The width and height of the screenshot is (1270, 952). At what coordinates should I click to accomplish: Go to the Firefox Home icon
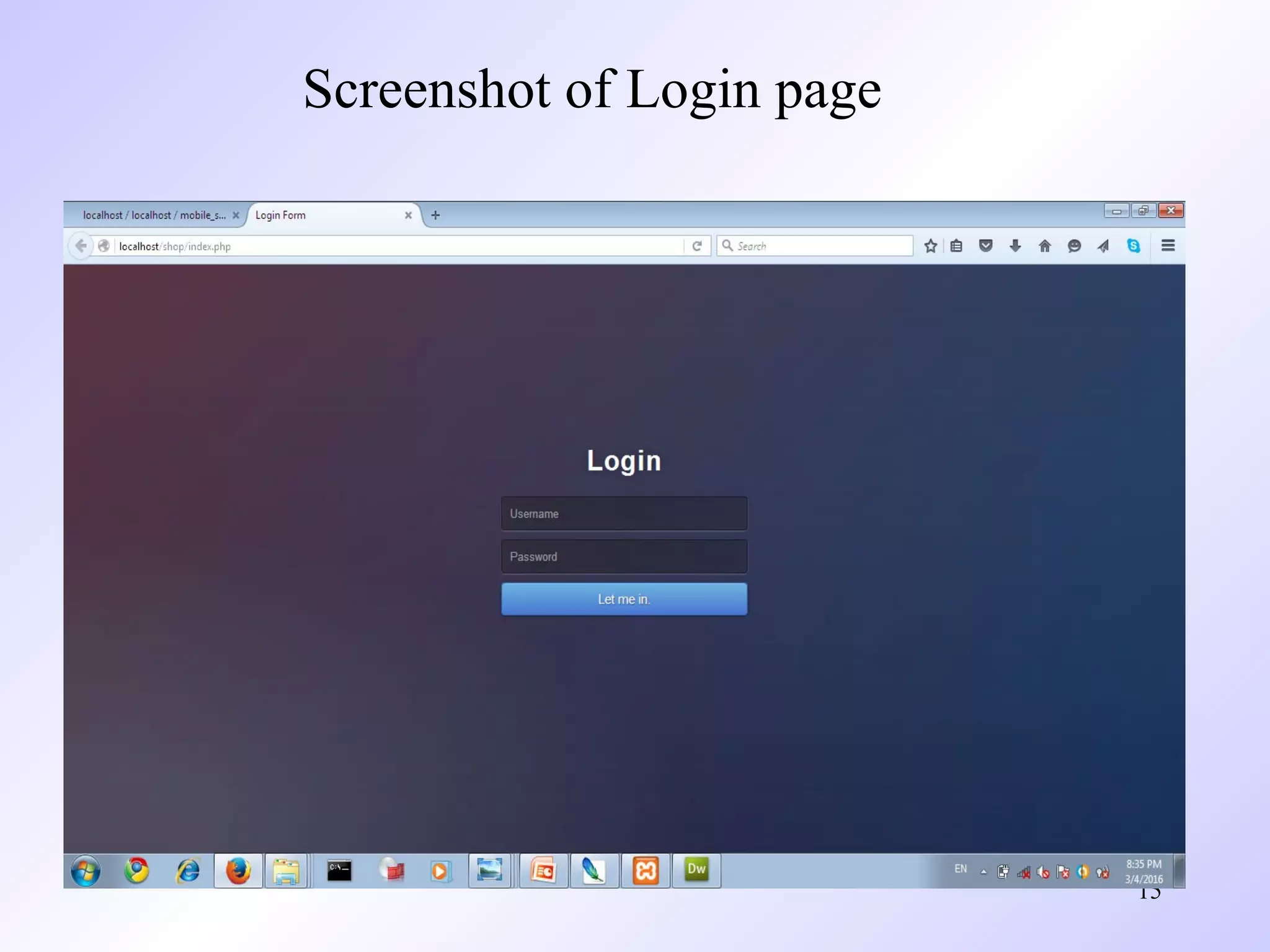coord(1045,246)
